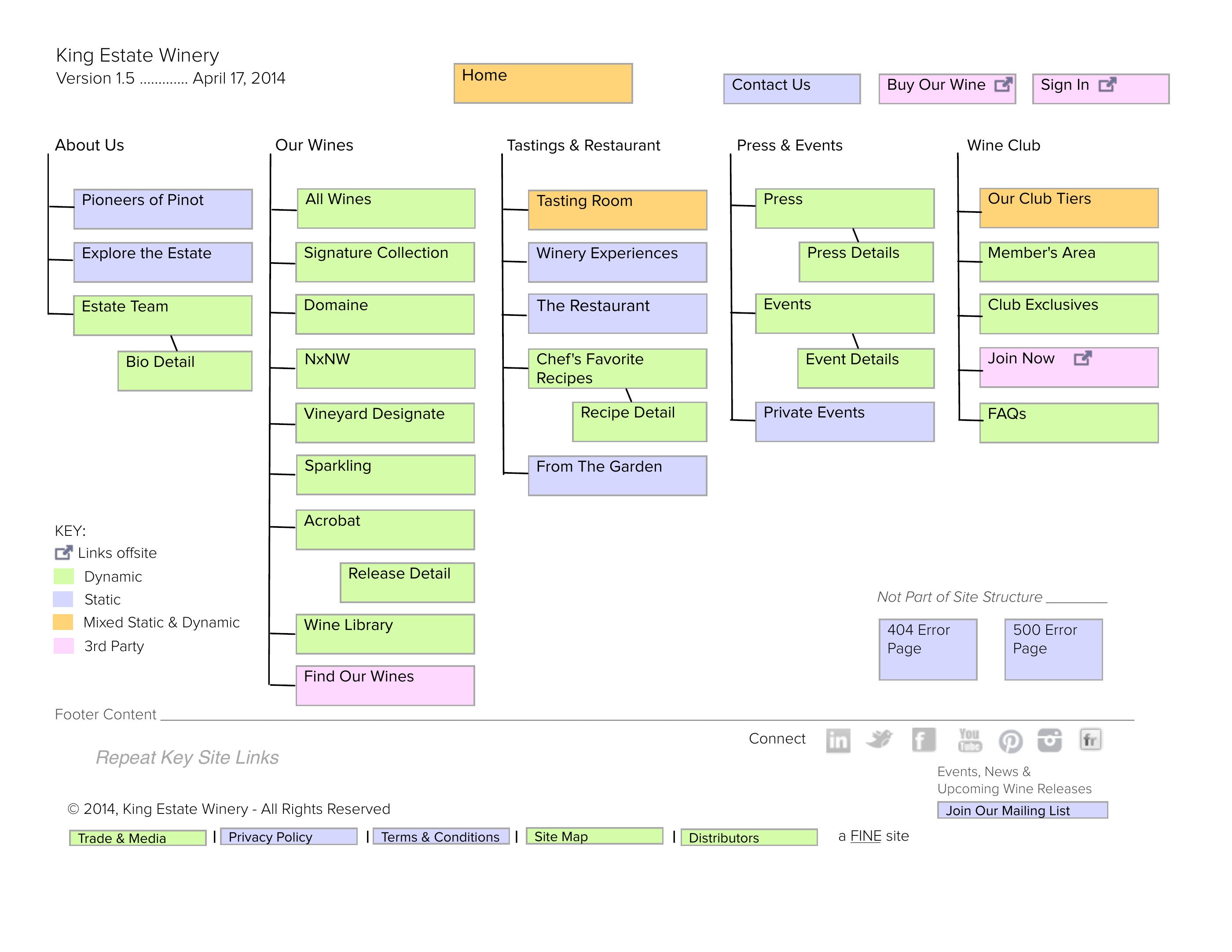The image size is (1232, 952).
Task: Select the Bio Detail box
Action: [185, 371]
